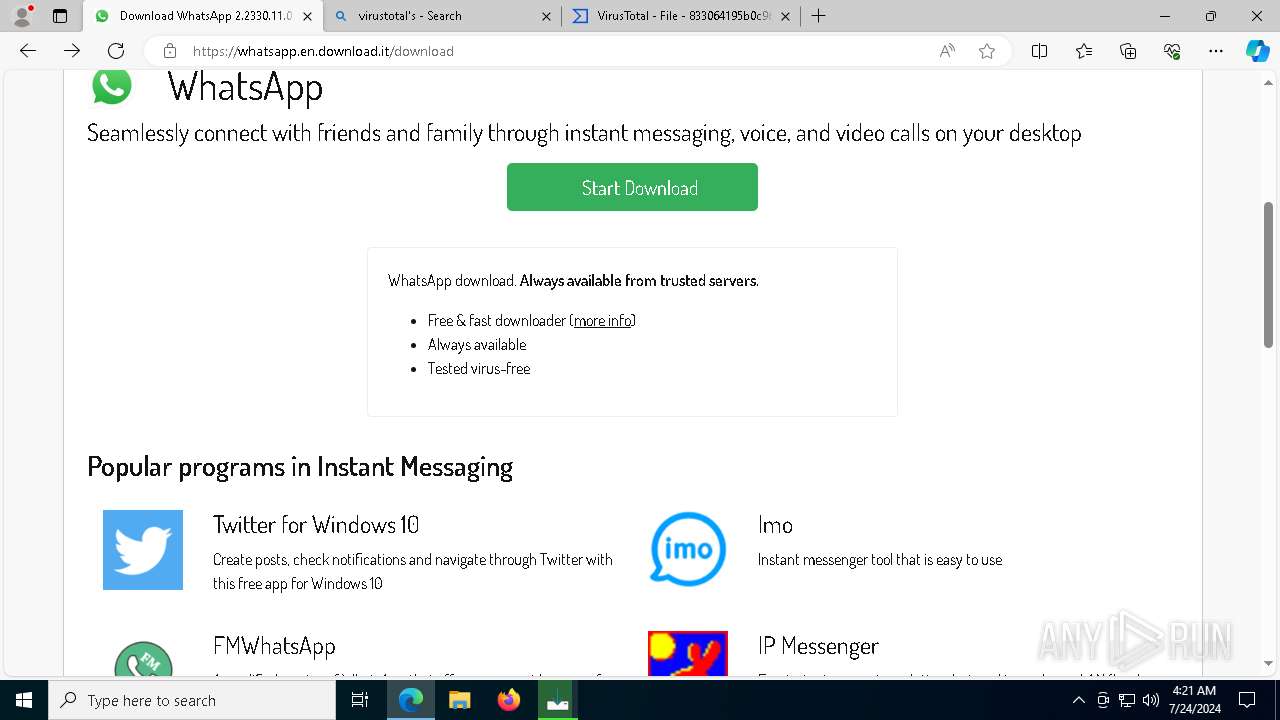Open Twitter for Windows 10 title link
The width and height of the screenshot is (1280, 720).
pyautogui.click(x=316, y=525)
